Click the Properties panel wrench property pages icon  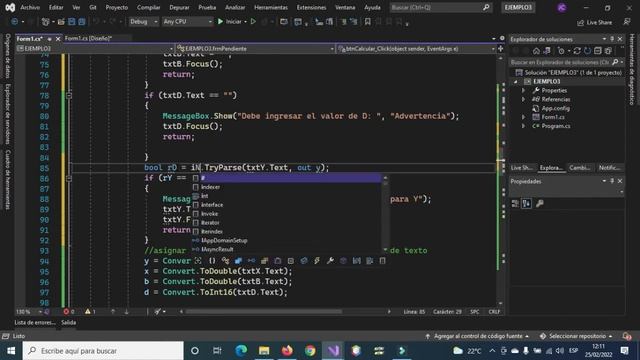(x=539, y=203)
